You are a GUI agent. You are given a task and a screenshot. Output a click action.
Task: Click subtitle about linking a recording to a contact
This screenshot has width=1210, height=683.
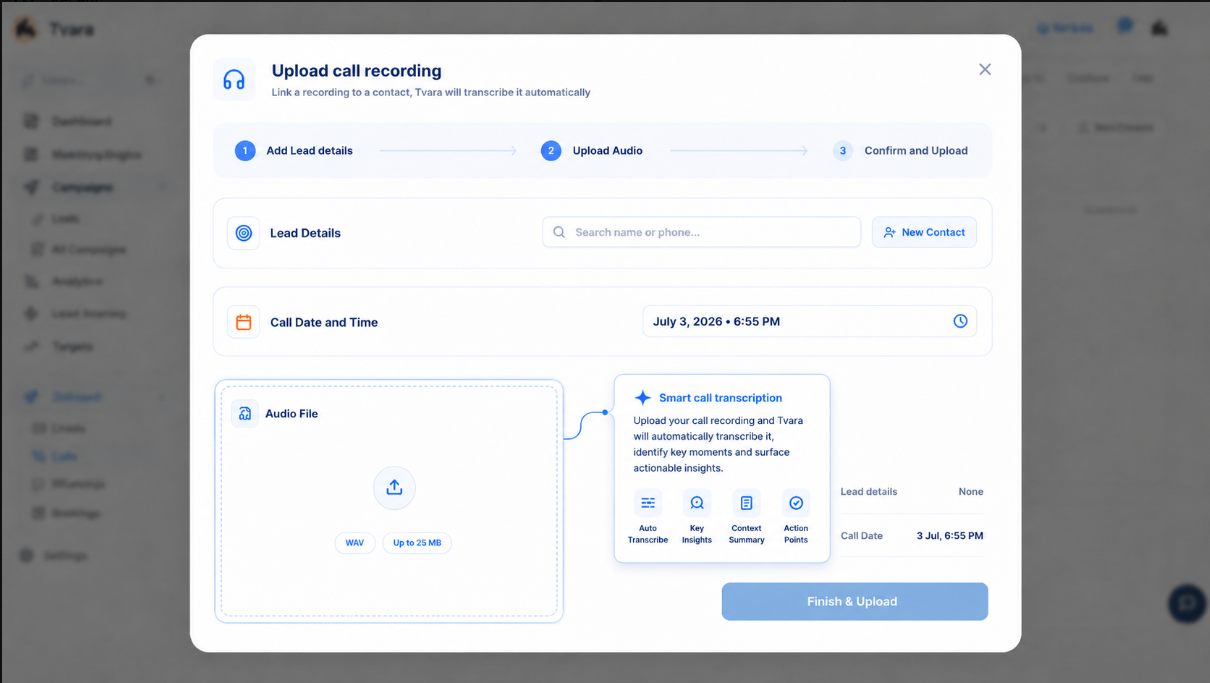point(431,92)
